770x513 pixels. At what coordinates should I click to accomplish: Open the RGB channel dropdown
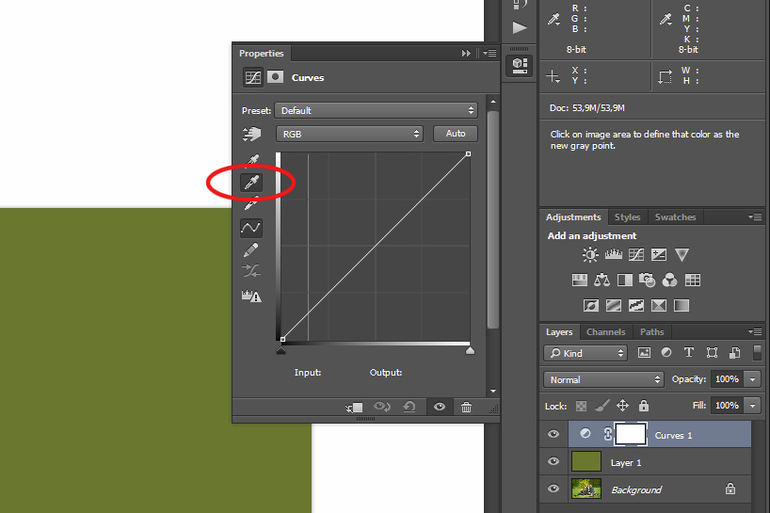[350, 134]
